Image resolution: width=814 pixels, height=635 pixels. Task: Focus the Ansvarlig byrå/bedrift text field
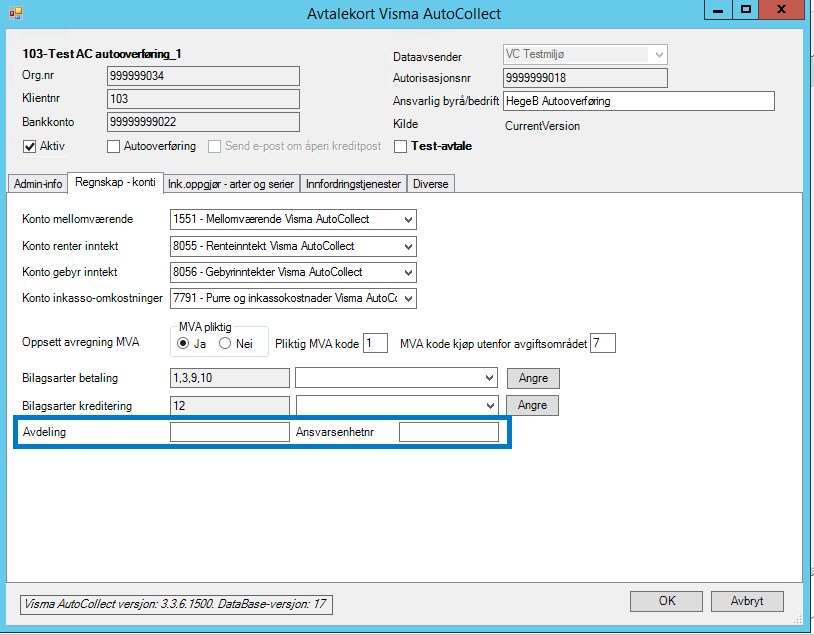pyautogui.click(x=639, y=101)
